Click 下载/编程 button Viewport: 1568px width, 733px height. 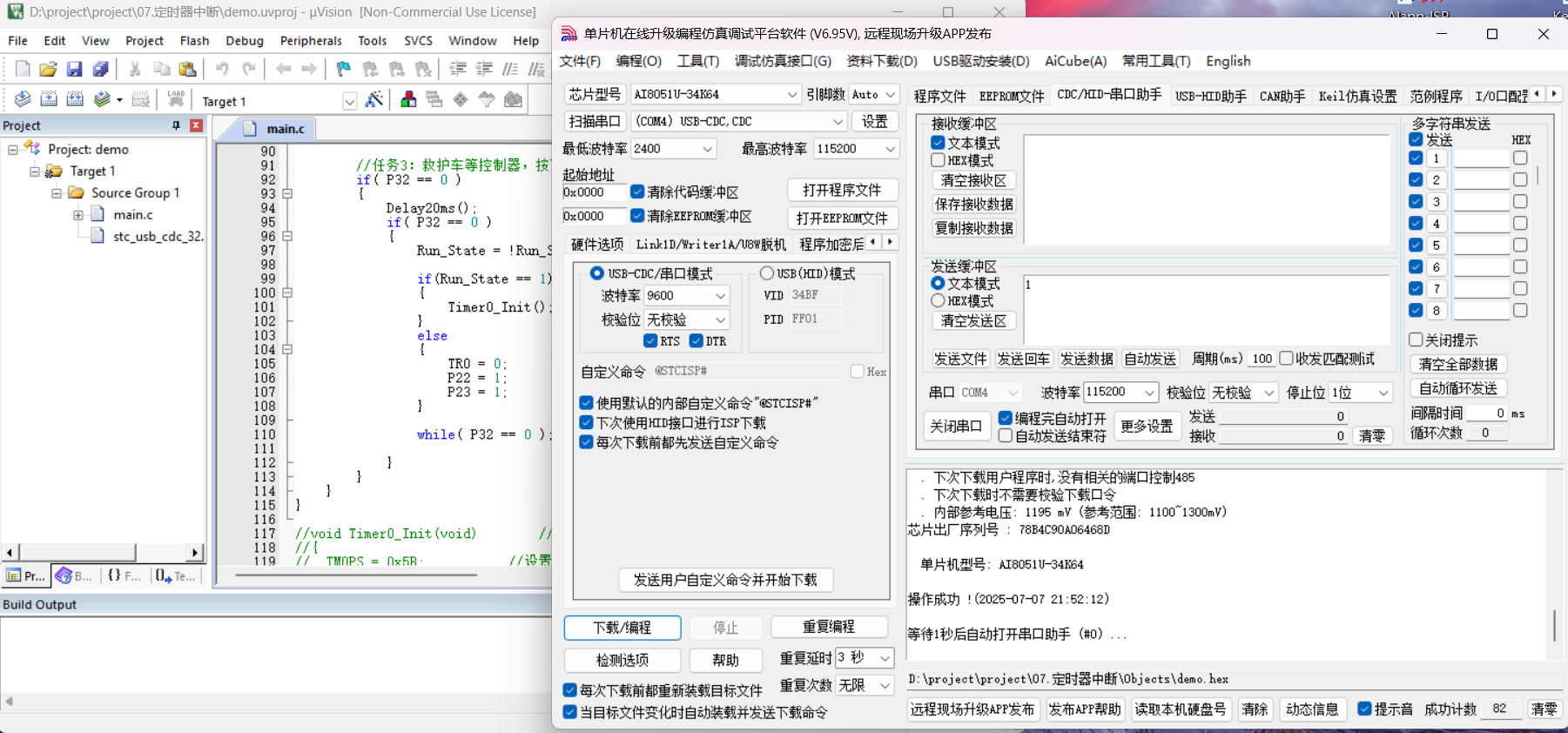622,628
